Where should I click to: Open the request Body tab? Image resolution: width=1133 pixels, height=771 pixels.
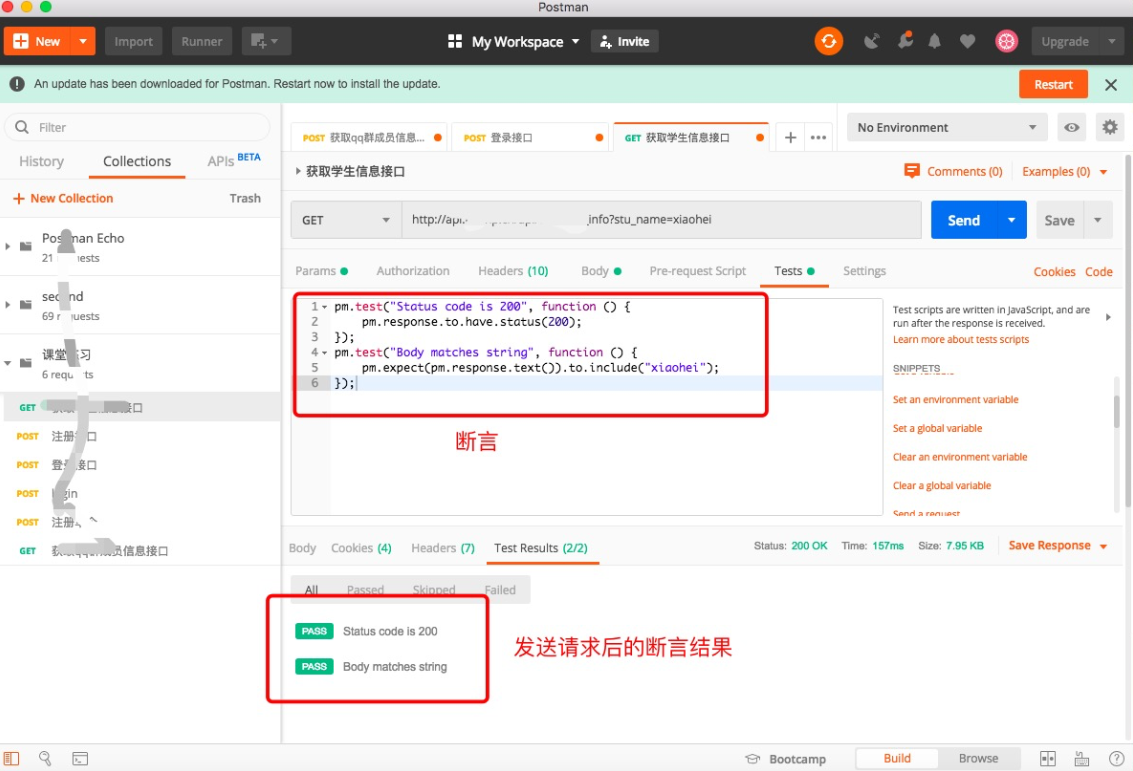point(601,271)
